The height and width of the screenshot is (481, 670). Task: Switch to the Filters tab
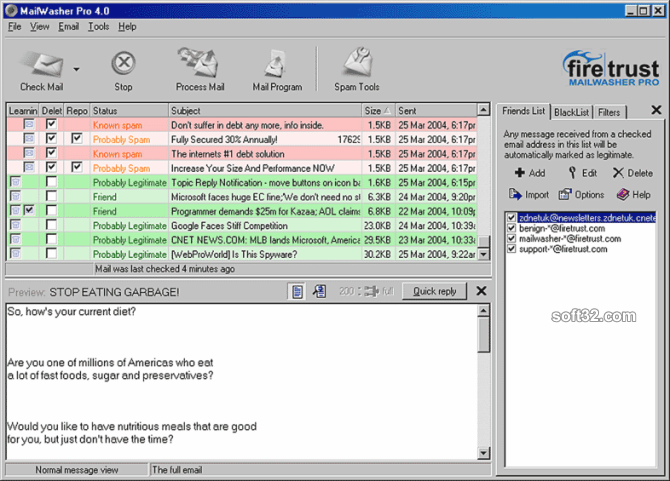point(609,112)
